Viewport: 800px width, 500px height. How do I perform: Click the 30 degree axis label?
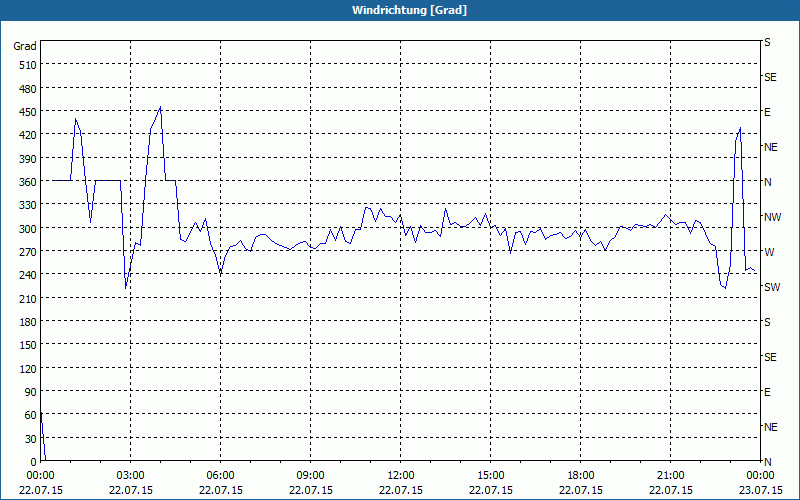click(x=31, y=439)
